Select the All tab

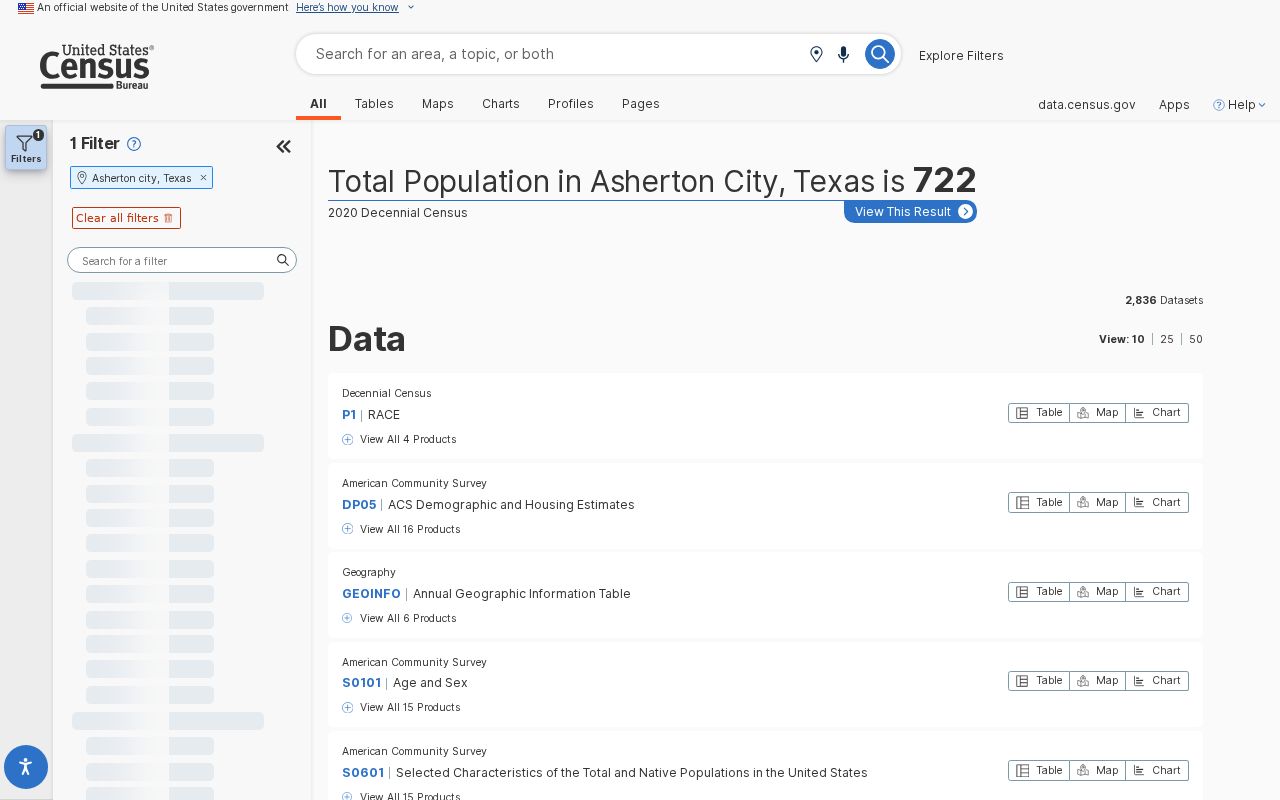318,104
